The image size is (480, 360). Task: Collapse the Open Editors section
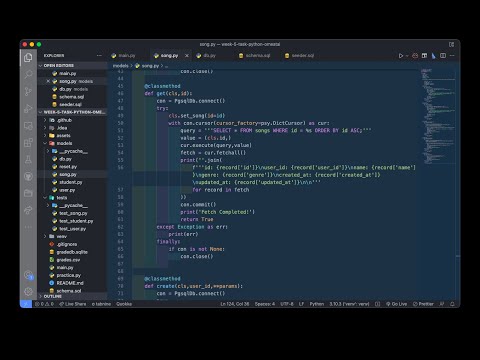tap(59, 65)
